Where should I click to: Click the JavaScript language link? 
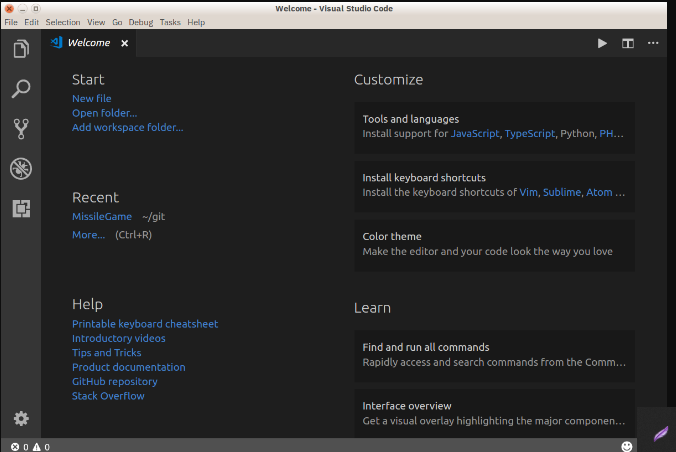click(475, 134)
